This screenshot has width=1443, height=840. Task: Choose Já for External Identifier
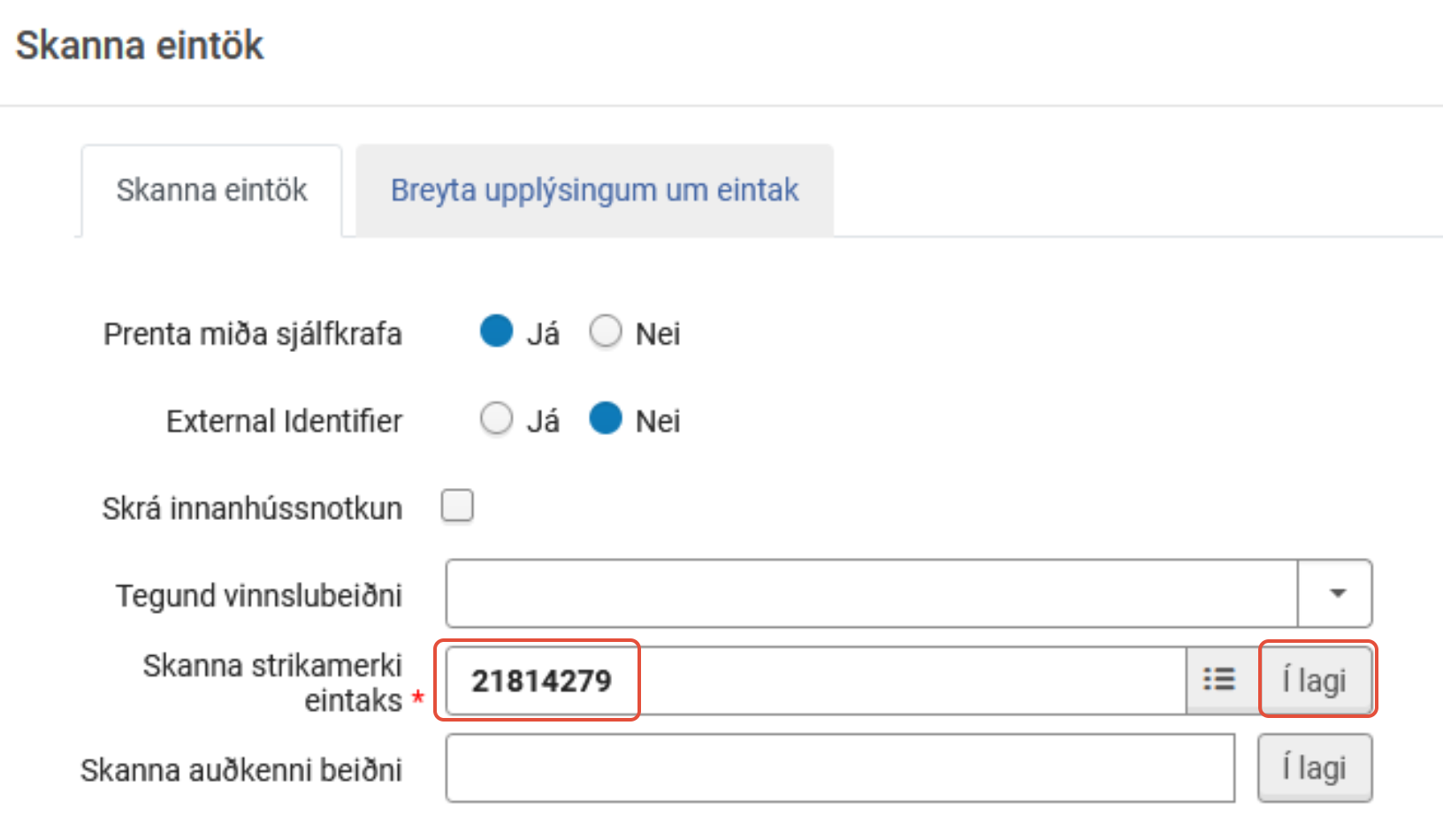(x=497, y=419)
